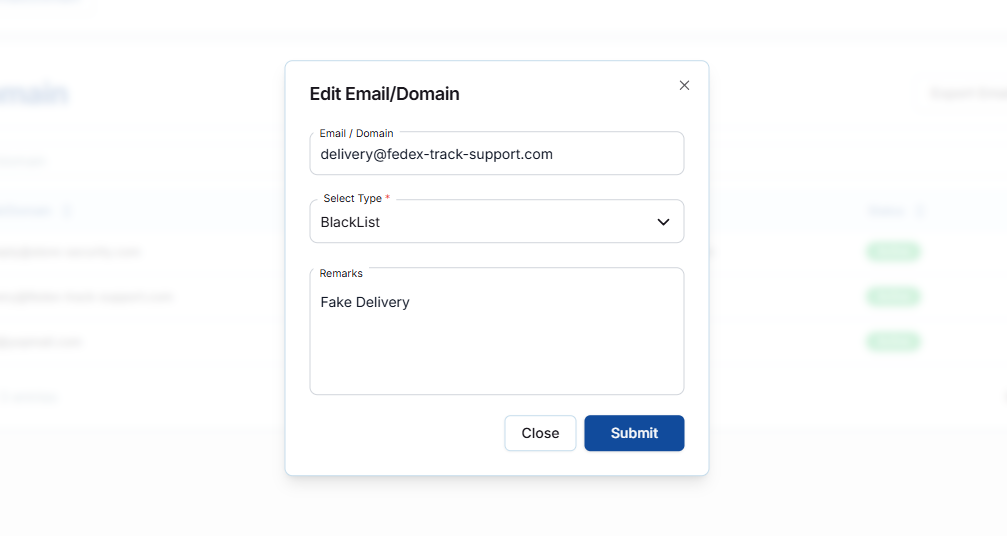Screen dimensions: 1007x536
Task: Click the Email / Domain input field
Action: 496,155
